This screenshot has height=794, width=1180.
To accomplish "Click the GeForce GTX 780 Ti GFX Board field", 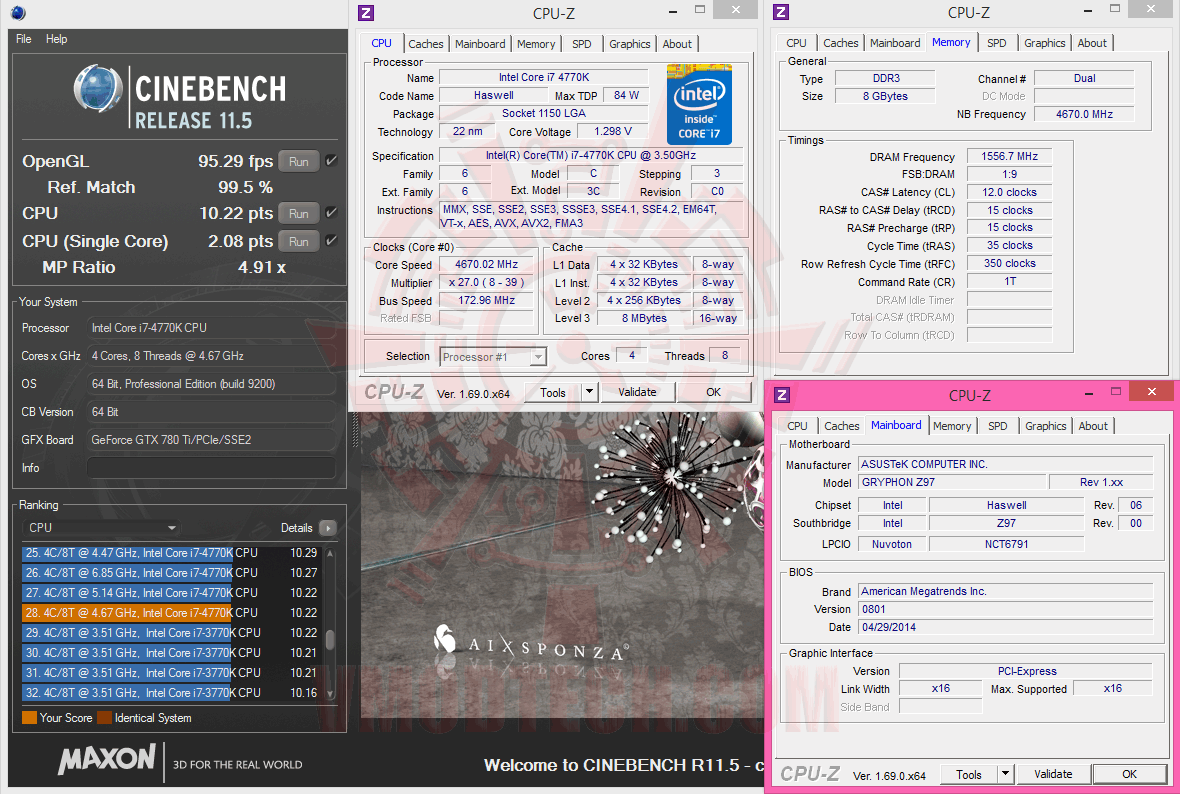I will [x=211, y=440].
